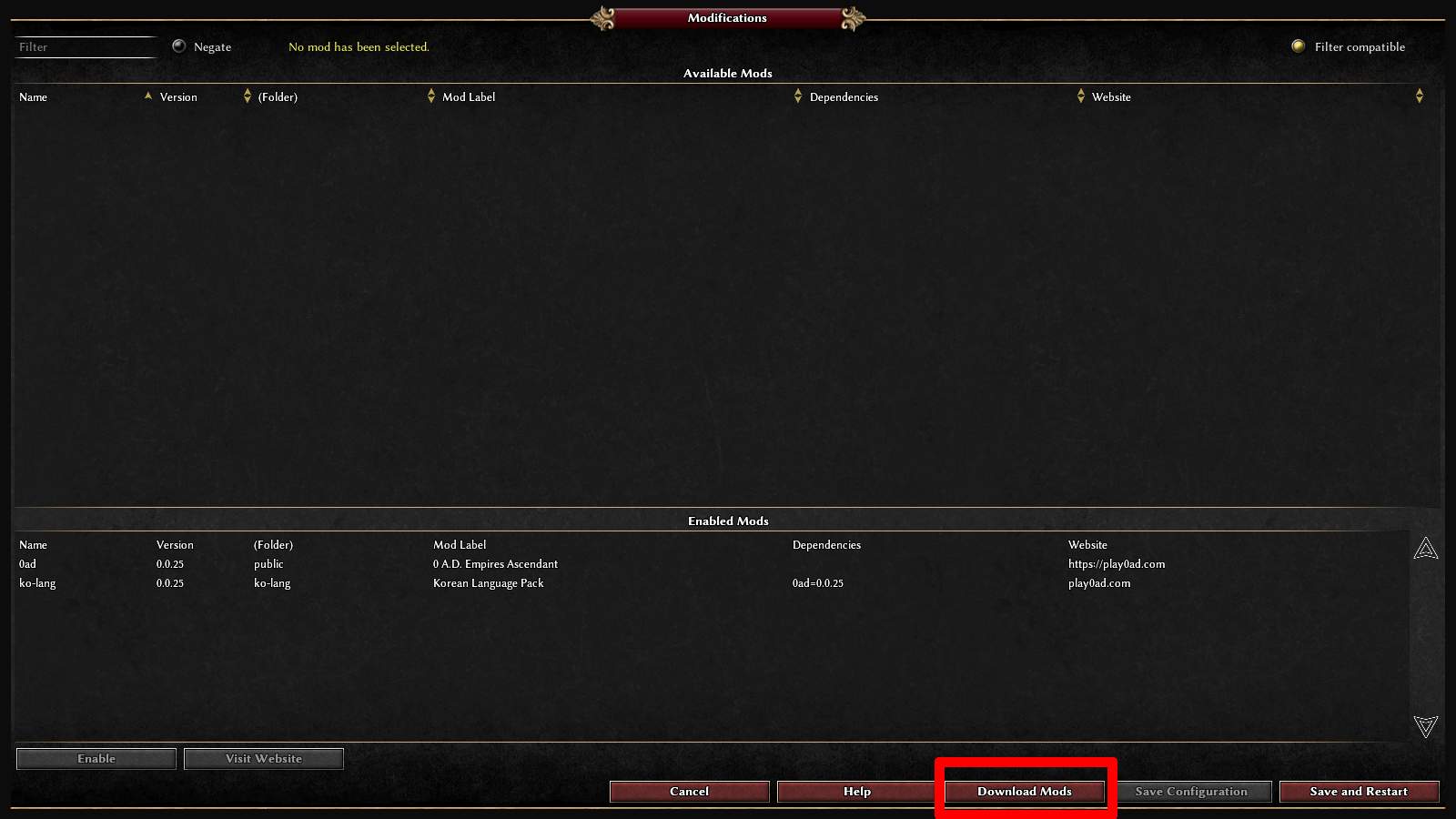The image size is (1456, 819).
Task: Sort available mods by the Name column arrow
Action: [148, 96]
